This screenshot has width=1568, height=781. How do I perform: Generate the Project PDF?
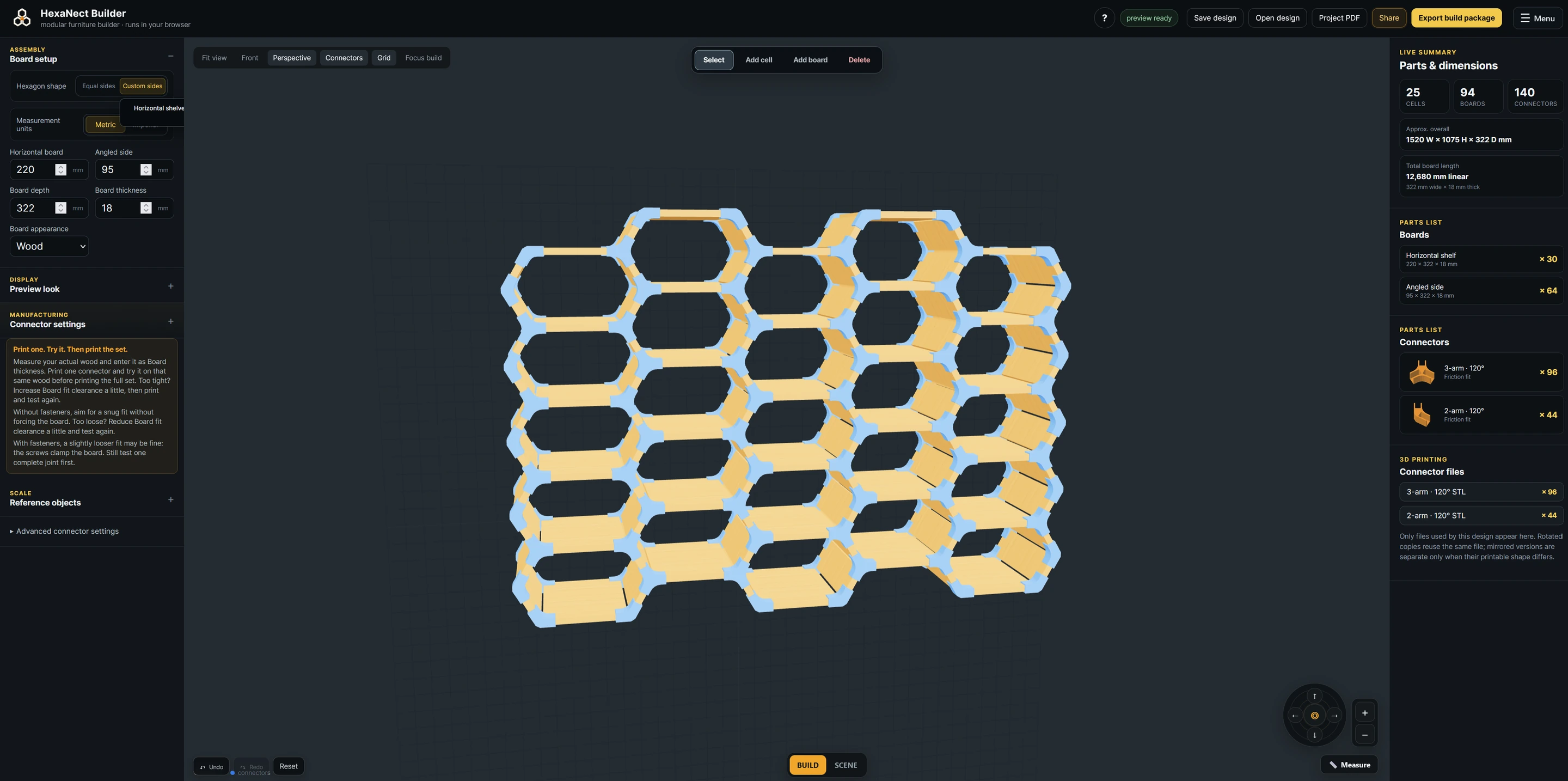1339,17
